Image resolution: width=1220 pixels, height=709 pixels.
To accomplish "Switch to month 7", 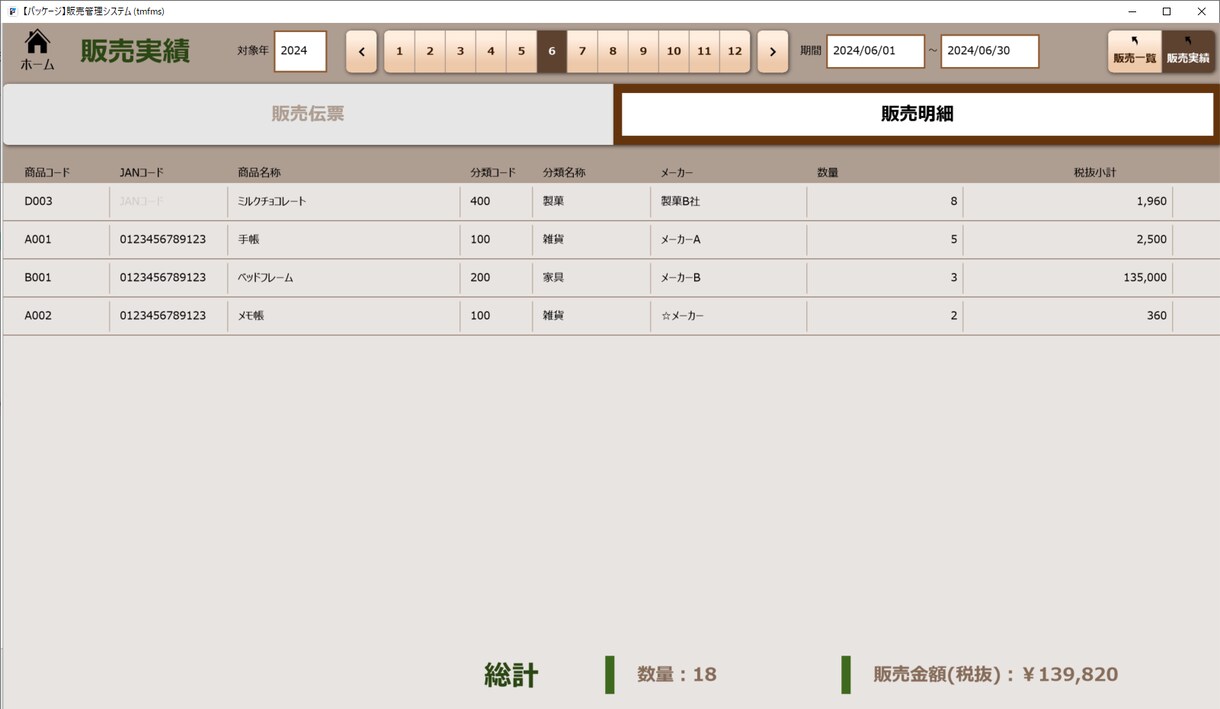I will (583, 52).
